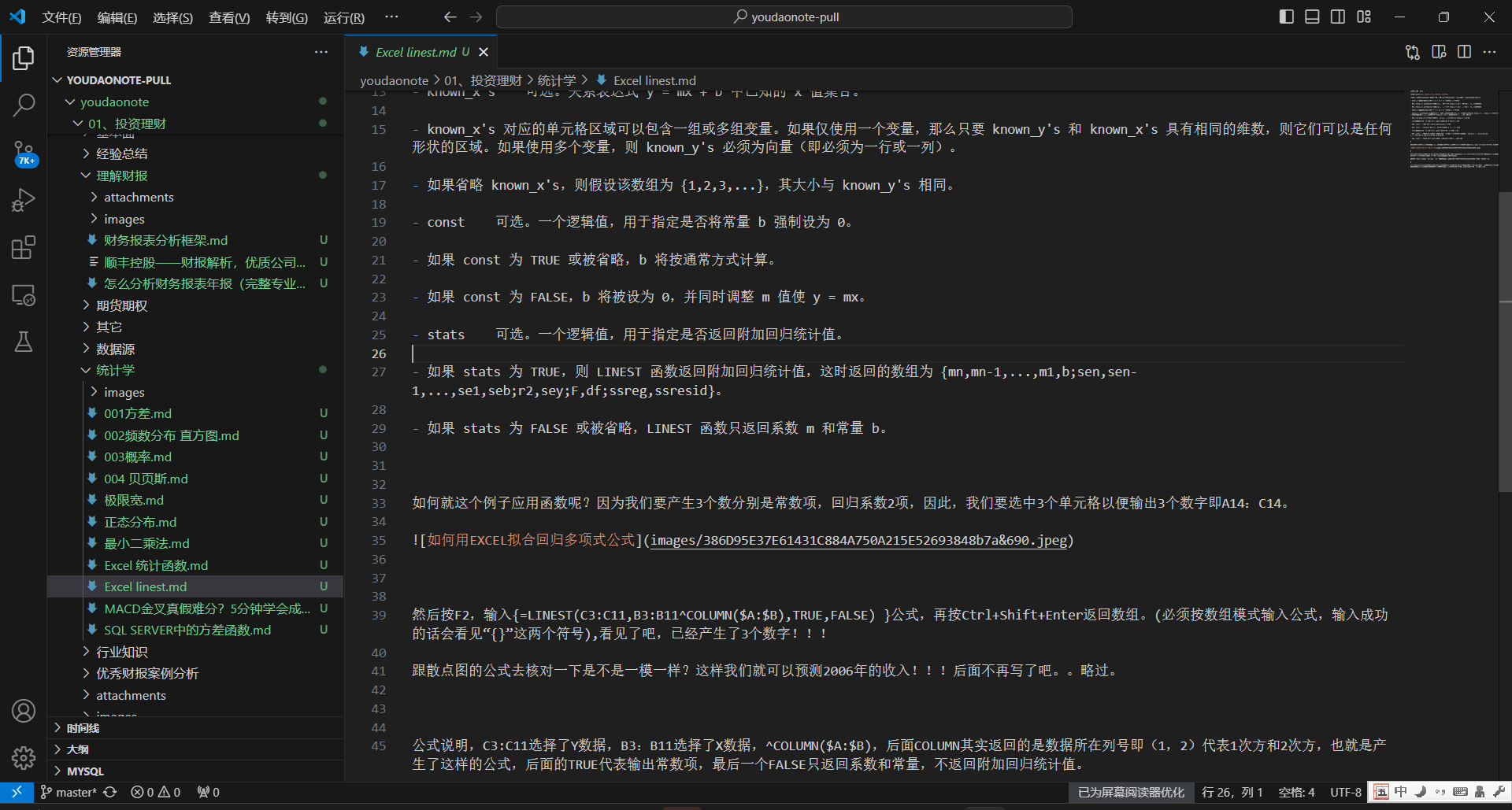1512x810 pixels.
Task: Open Accounts menu in activity bar
Action: pyautogui.click(x=24, y=711)
